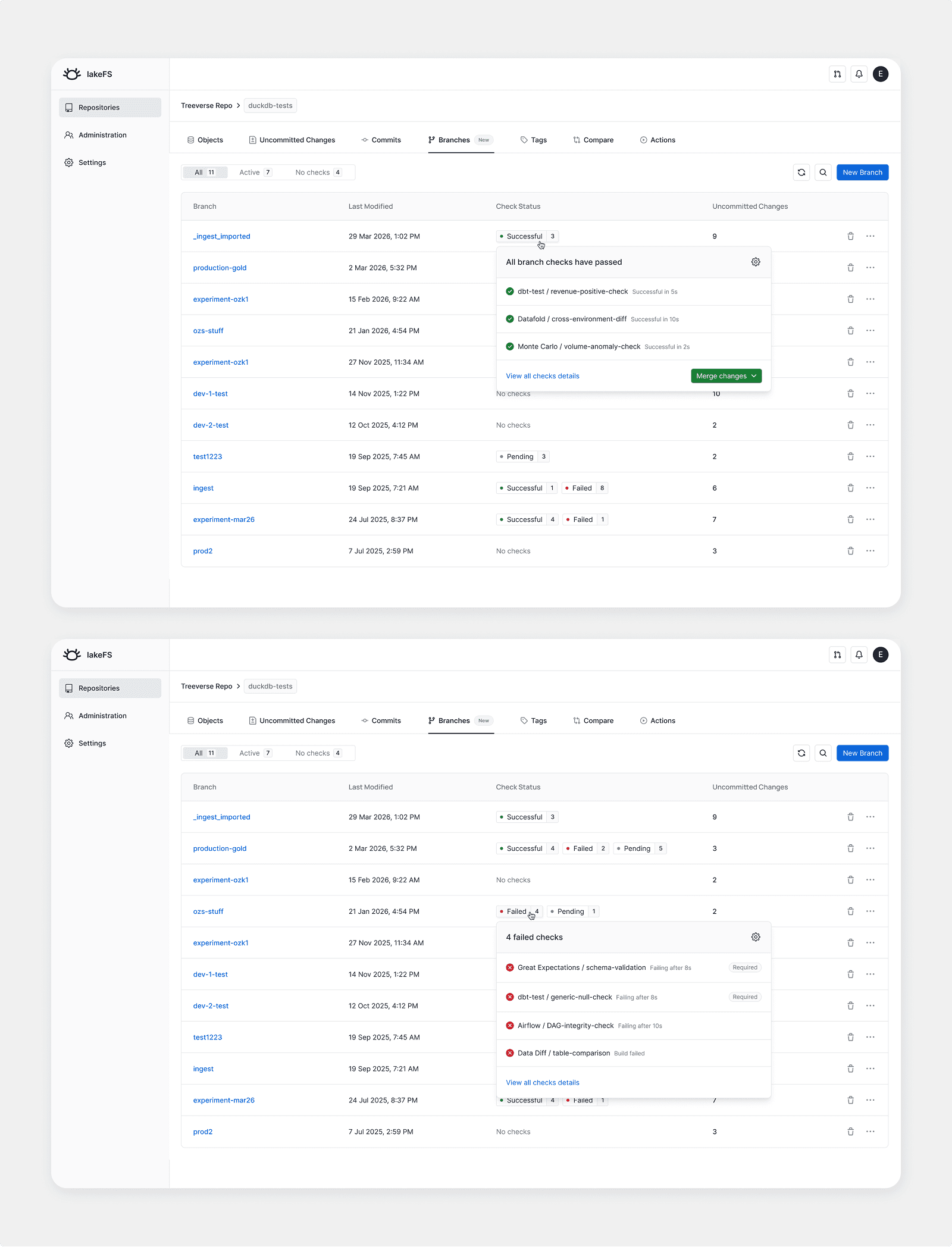Refresh the branches list
The height and width of the screenshot is (1247, 952).
point(801,172)
